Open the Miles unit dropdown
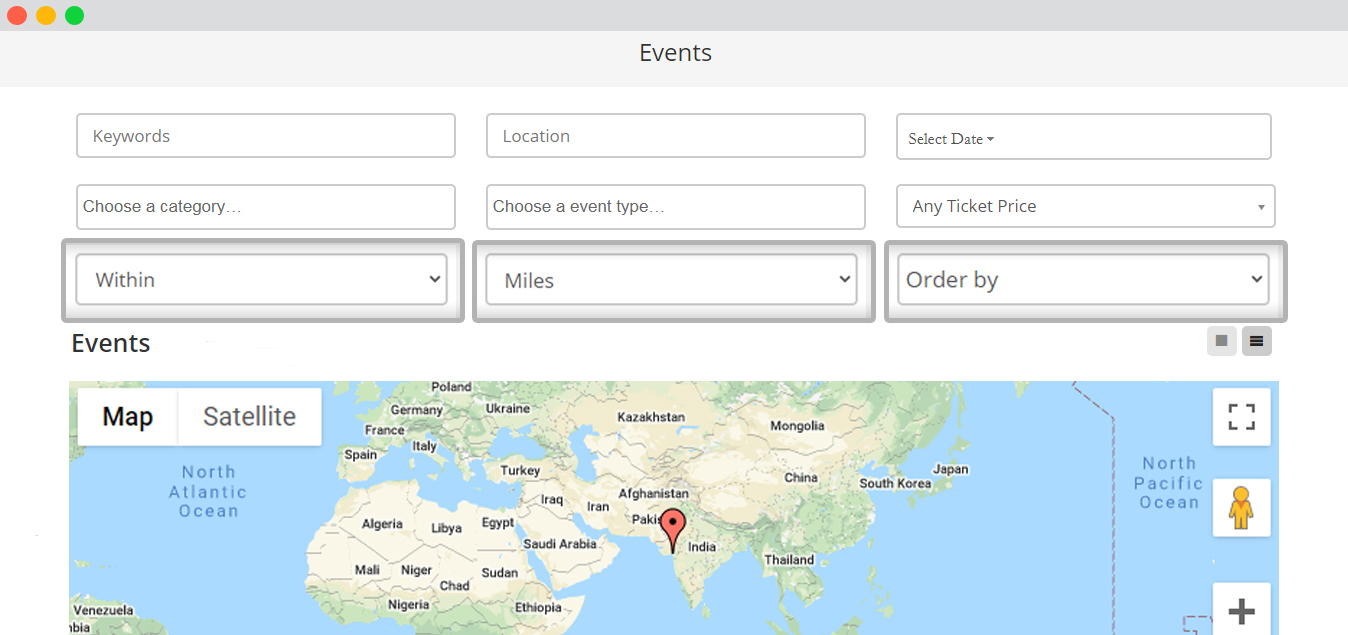1348x635 pixels. pos(672,280)
